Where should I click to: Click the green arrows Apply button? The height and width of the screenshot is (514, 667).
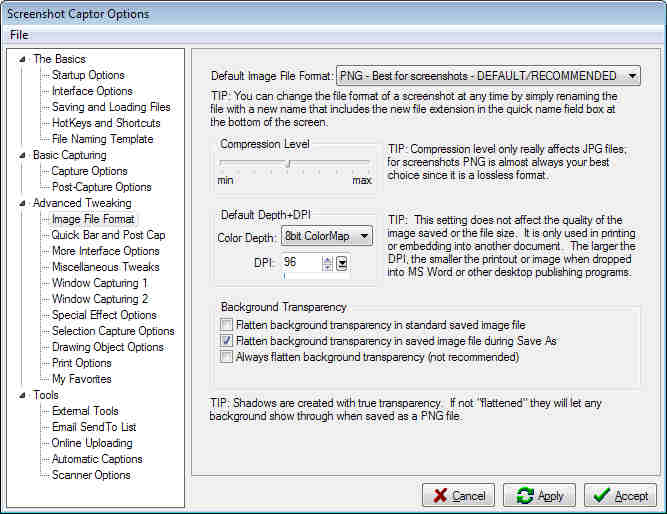point(539,495)
